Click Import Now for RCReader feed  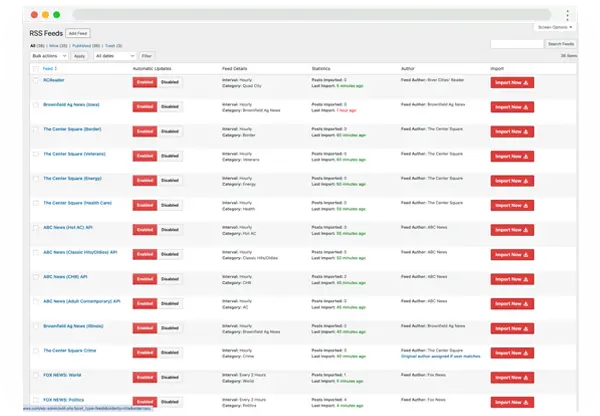coord(511,82)
